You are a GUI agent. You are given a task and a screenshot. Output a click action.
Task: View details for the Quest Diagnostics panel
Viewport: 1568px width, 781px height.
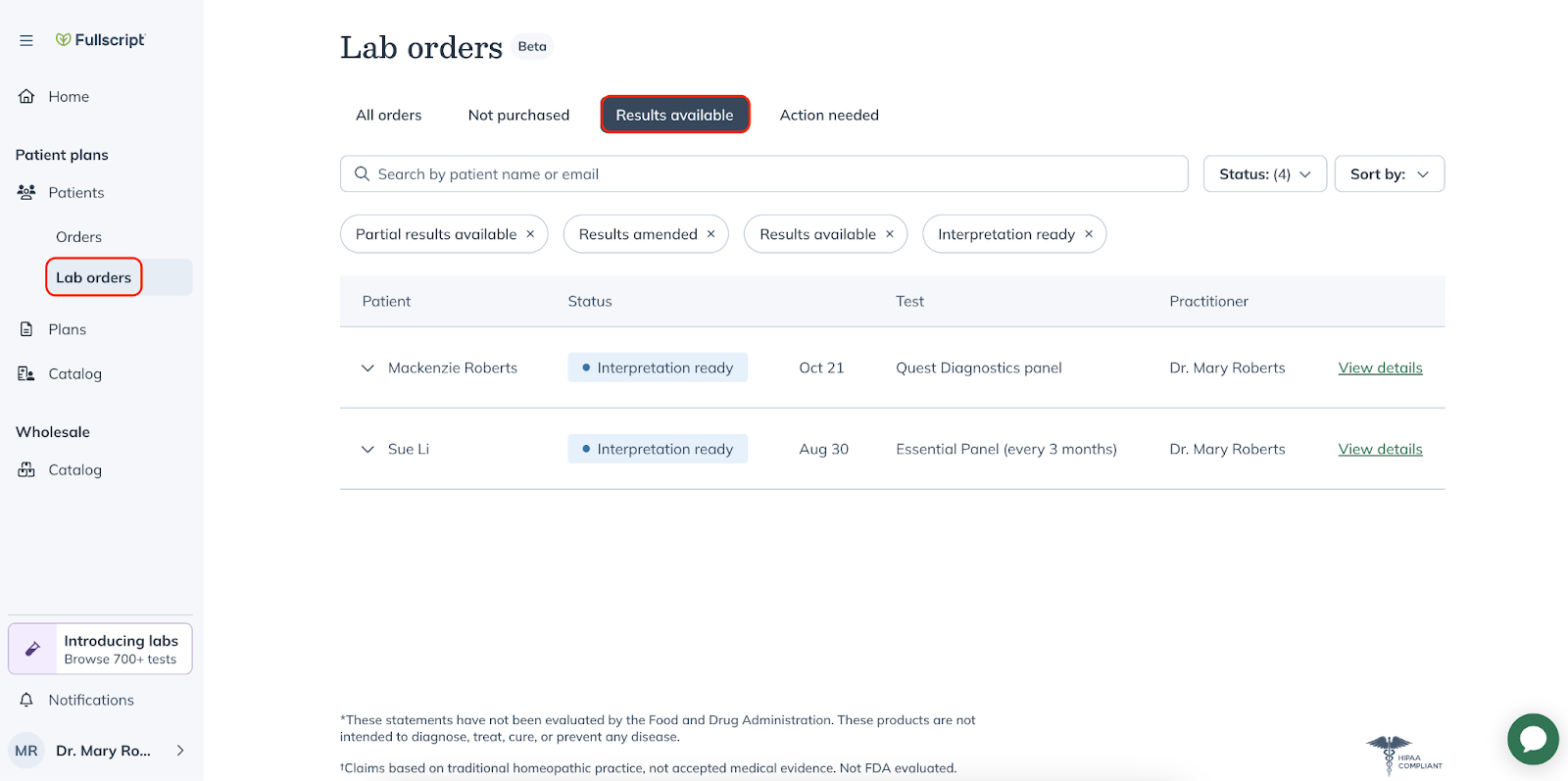coord(1379,367)
